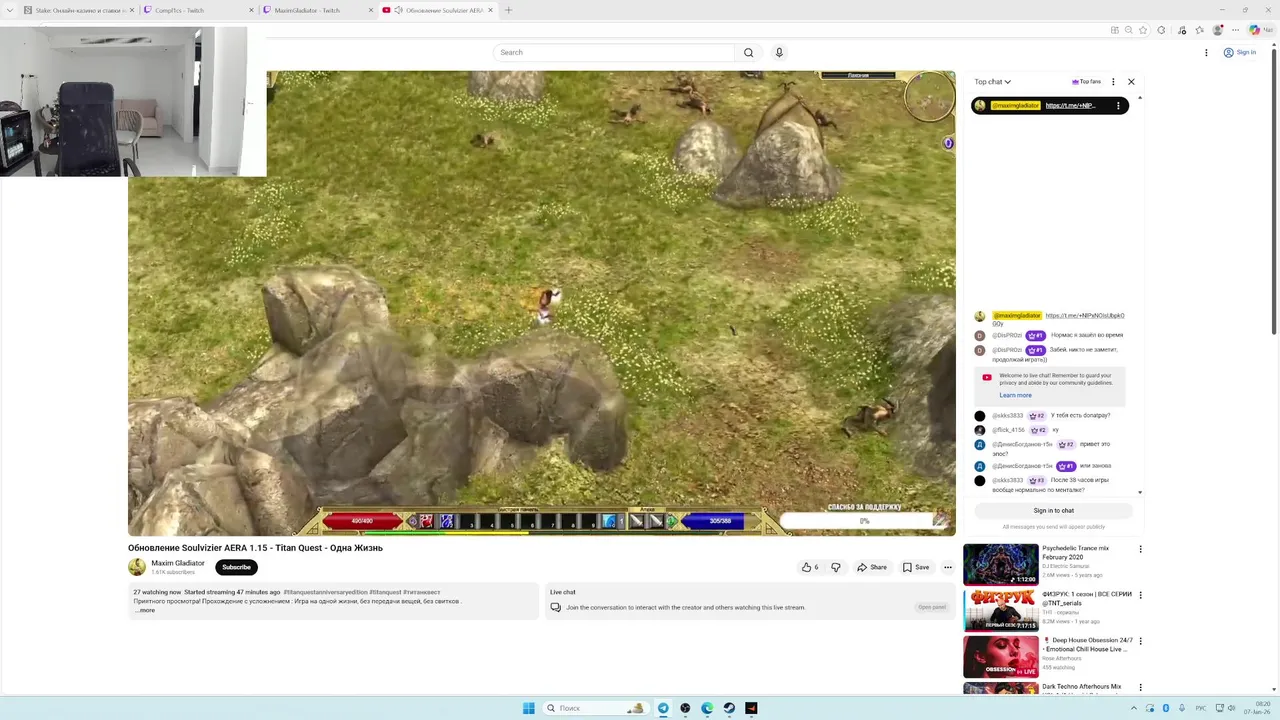1280x720 pixels.
Task: Open Telegram from the taskbar
Action: click(663, 708)
